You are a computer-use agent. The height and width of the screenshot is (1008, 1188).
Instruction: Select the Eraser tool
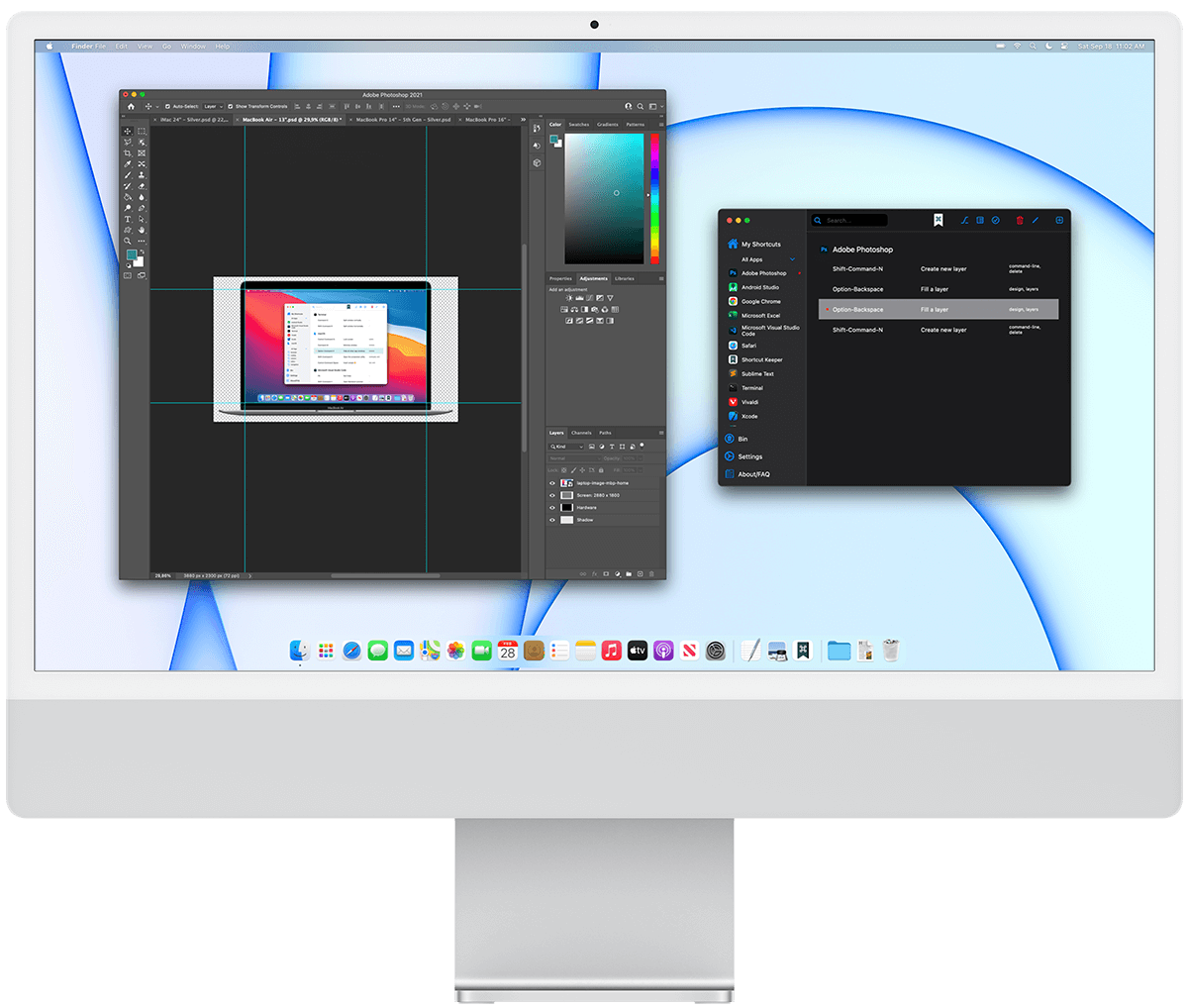click(x=142, y=186)
